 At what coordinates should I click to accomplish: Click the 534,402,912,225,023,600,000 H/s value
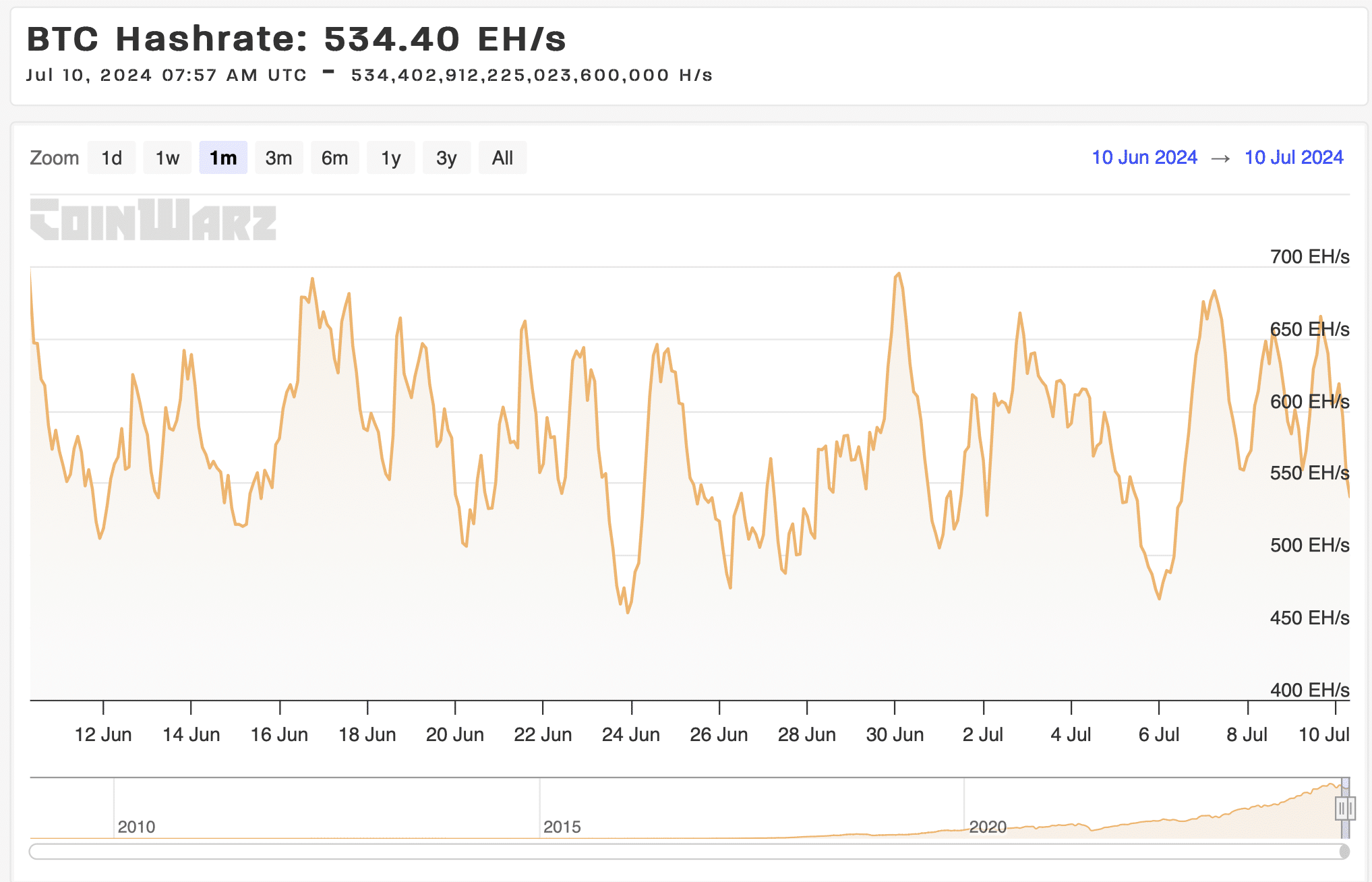(x=532, y=75)
